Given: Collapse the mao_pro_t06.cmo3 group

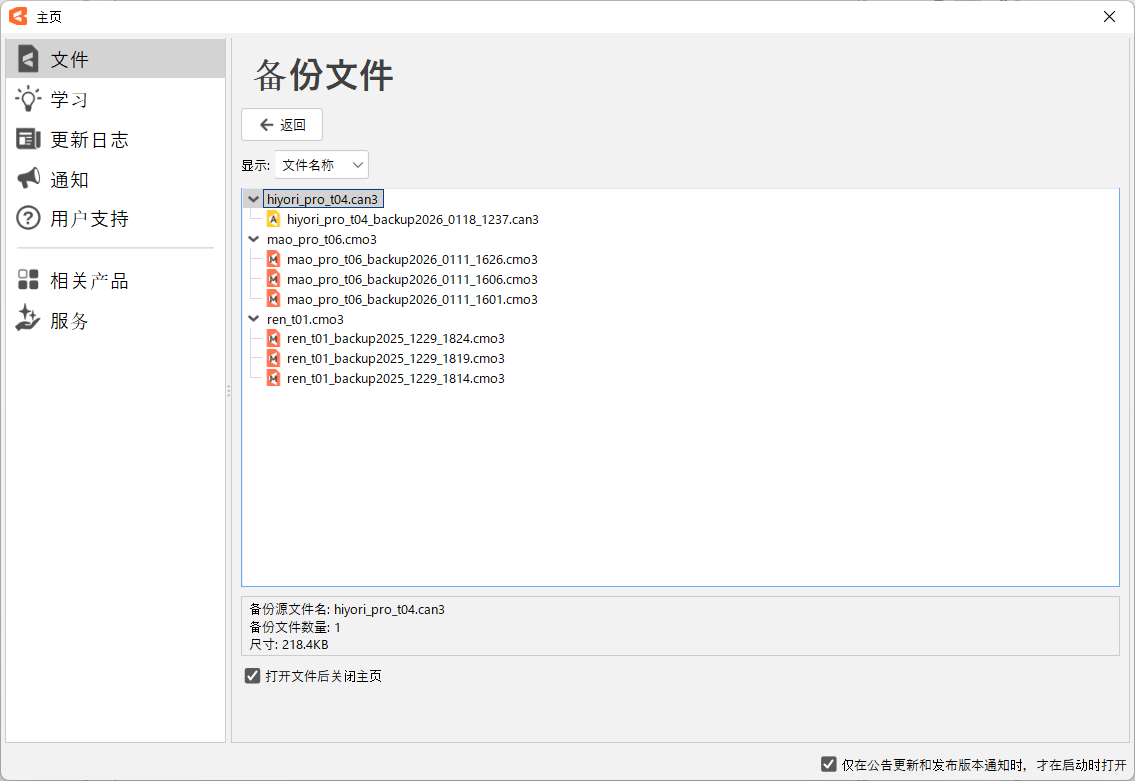Looking at the screenshot, I should tap(254, 239).
